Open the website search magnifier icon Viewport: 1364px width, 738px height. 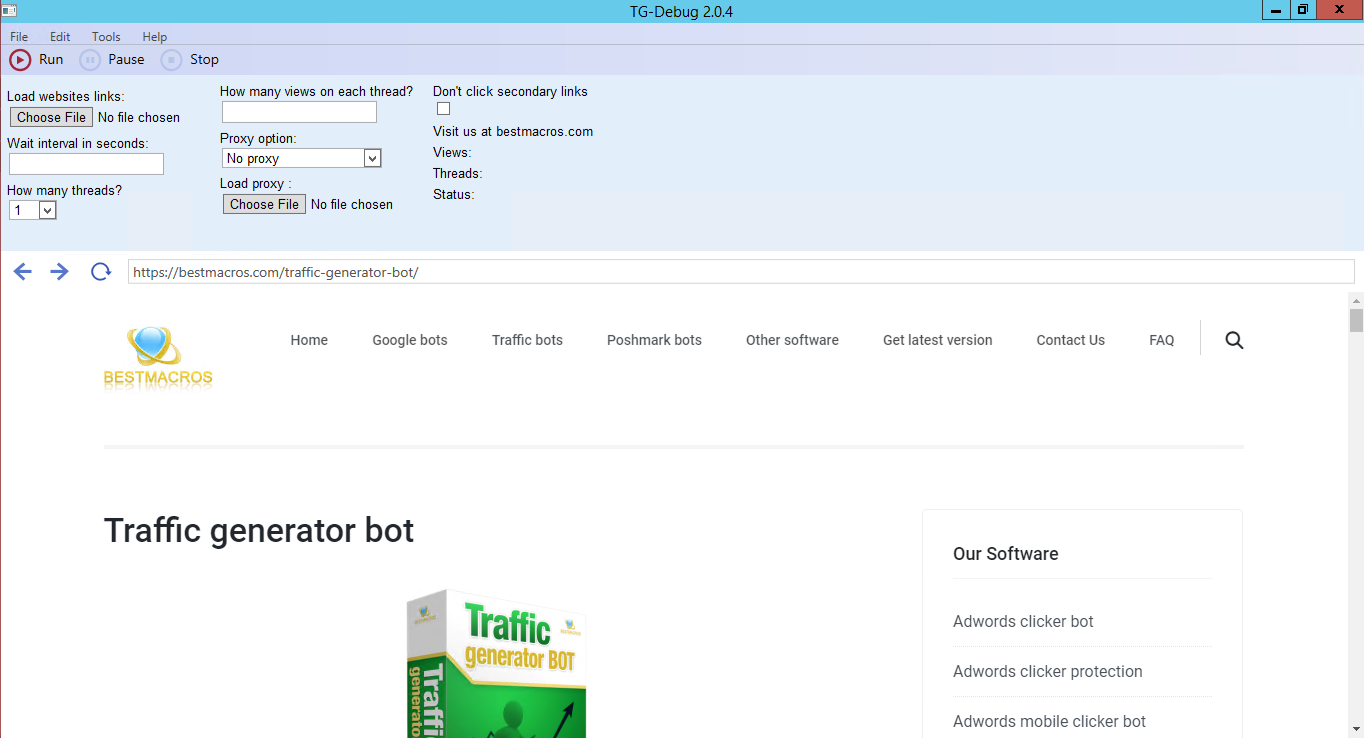pyautogui.click(x=1234, y=340)
